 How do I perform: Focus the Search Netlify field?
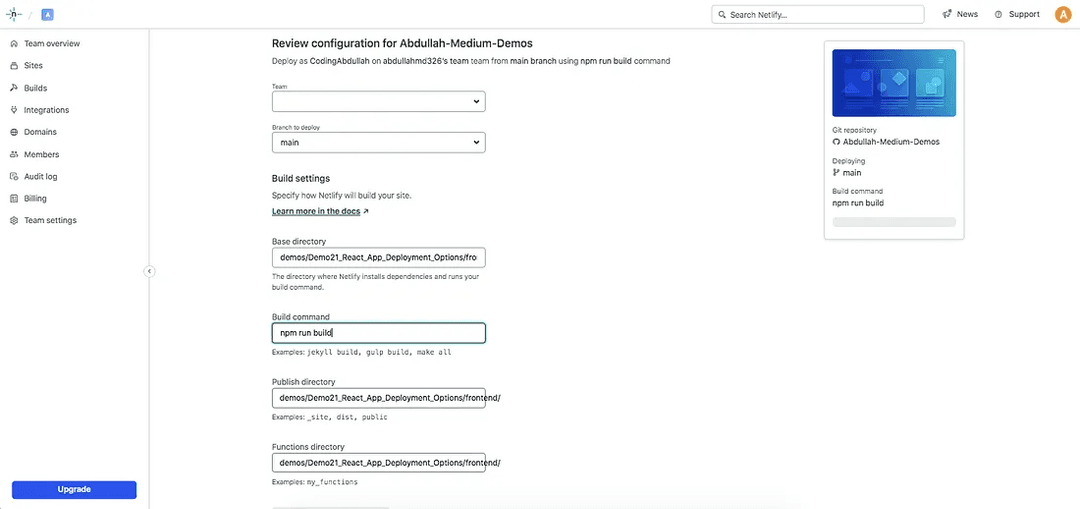tap(817, 14)
